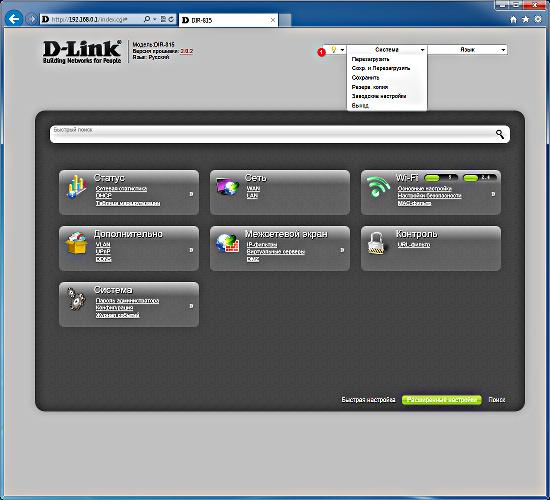Click the Расширенные настройки green button
This screenshot has height=500, width=550.
click(442, 400)
